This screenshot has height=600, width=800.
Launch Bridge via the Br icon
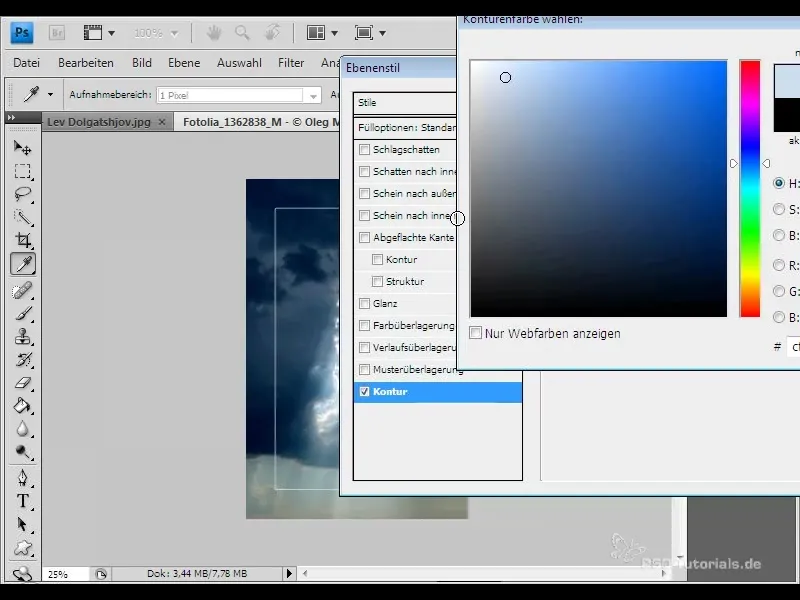[57, 33]
